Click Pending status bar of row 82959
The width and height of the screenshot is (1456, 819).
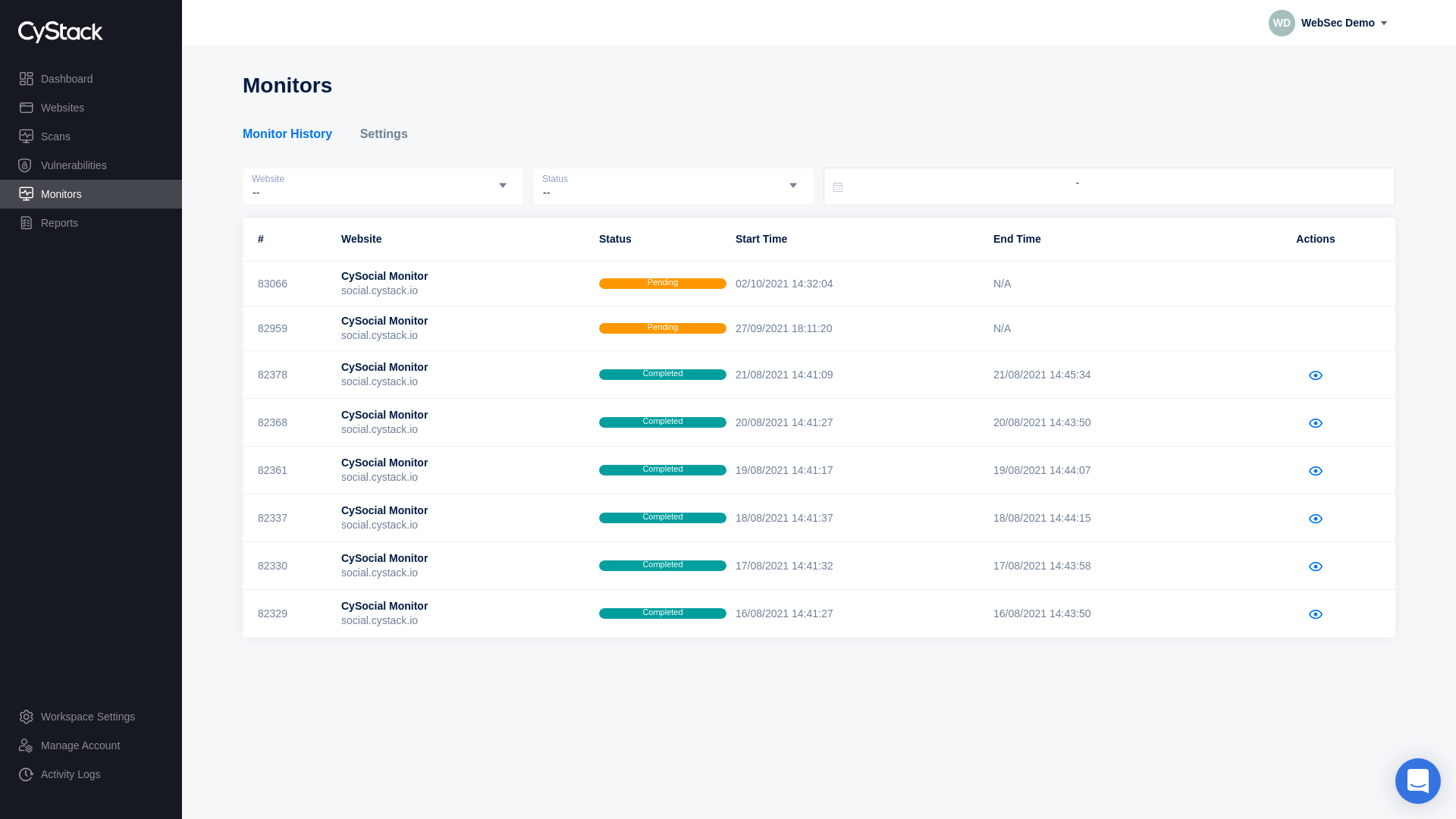663,328
